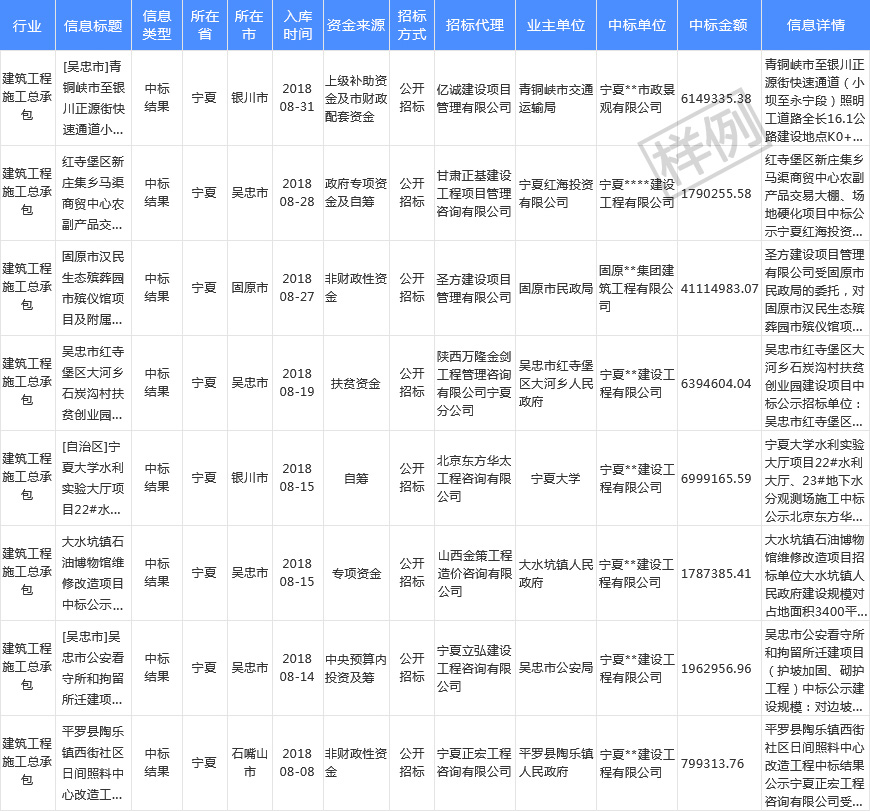Select the 石嘴山市 city cell
The width and height of the screenshot is (870, 811).
coord(249,763)
